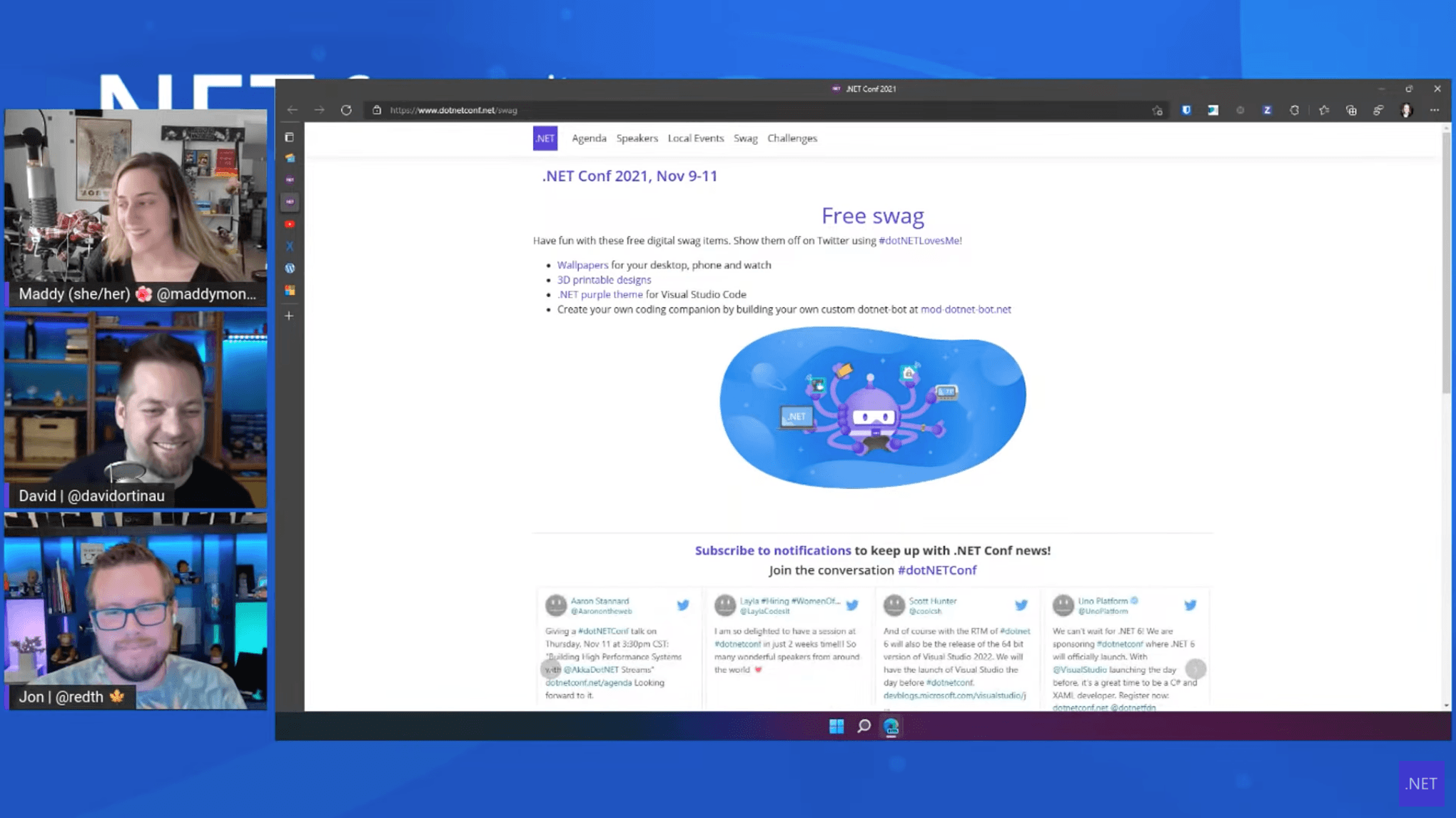Image resolution: width=1456 pixels, height=818 pixels.
Task: Visit the mod-dotnet-bot.net link
Action: coord(966,309)
